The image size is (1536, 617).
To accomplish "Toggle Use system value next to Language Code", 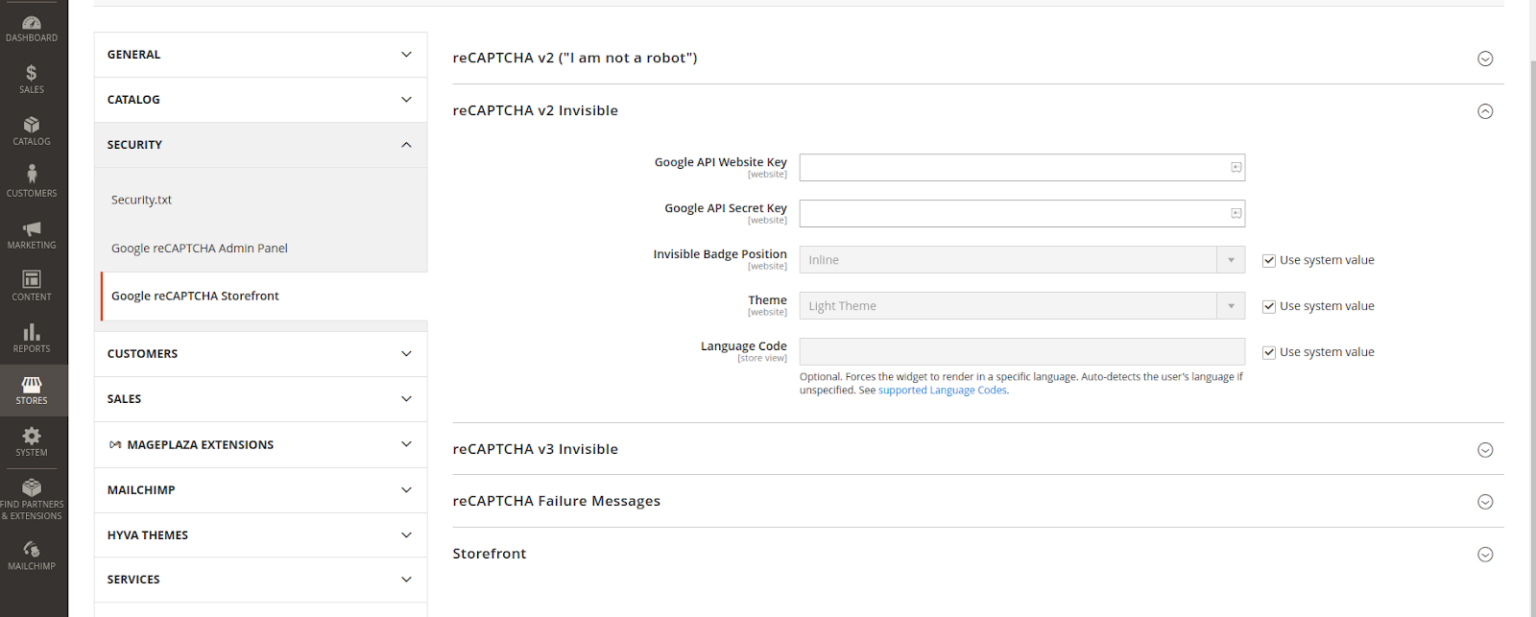I will [x=1268, y=351].
